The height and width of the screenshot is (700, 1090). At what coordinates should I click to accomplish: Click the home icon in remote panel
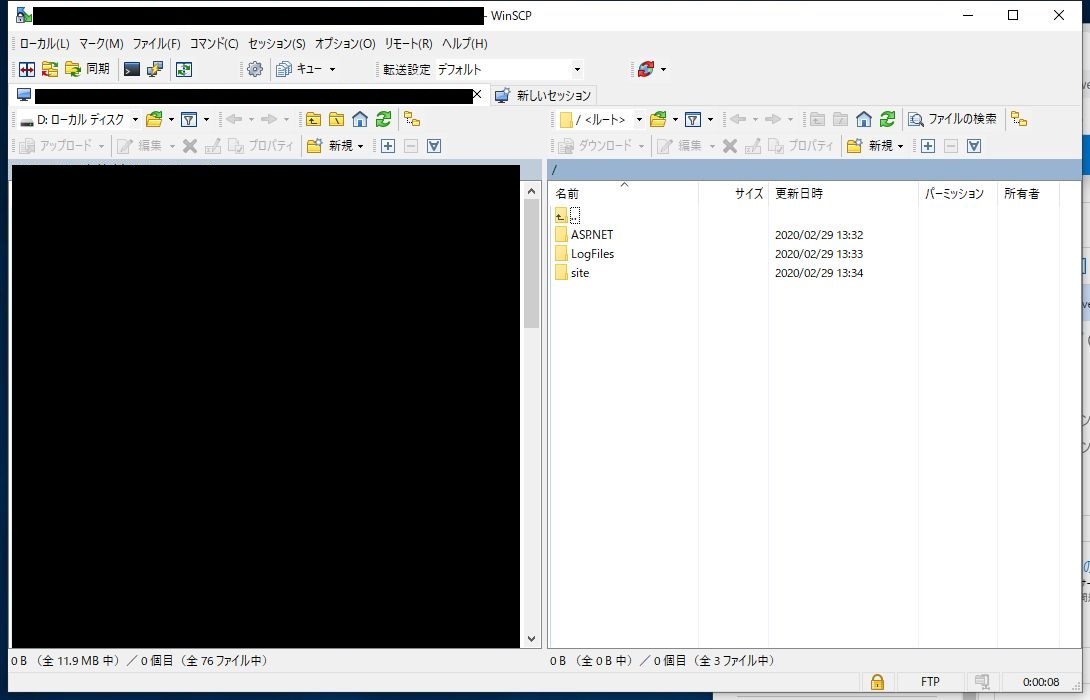(x=863, y=120)
